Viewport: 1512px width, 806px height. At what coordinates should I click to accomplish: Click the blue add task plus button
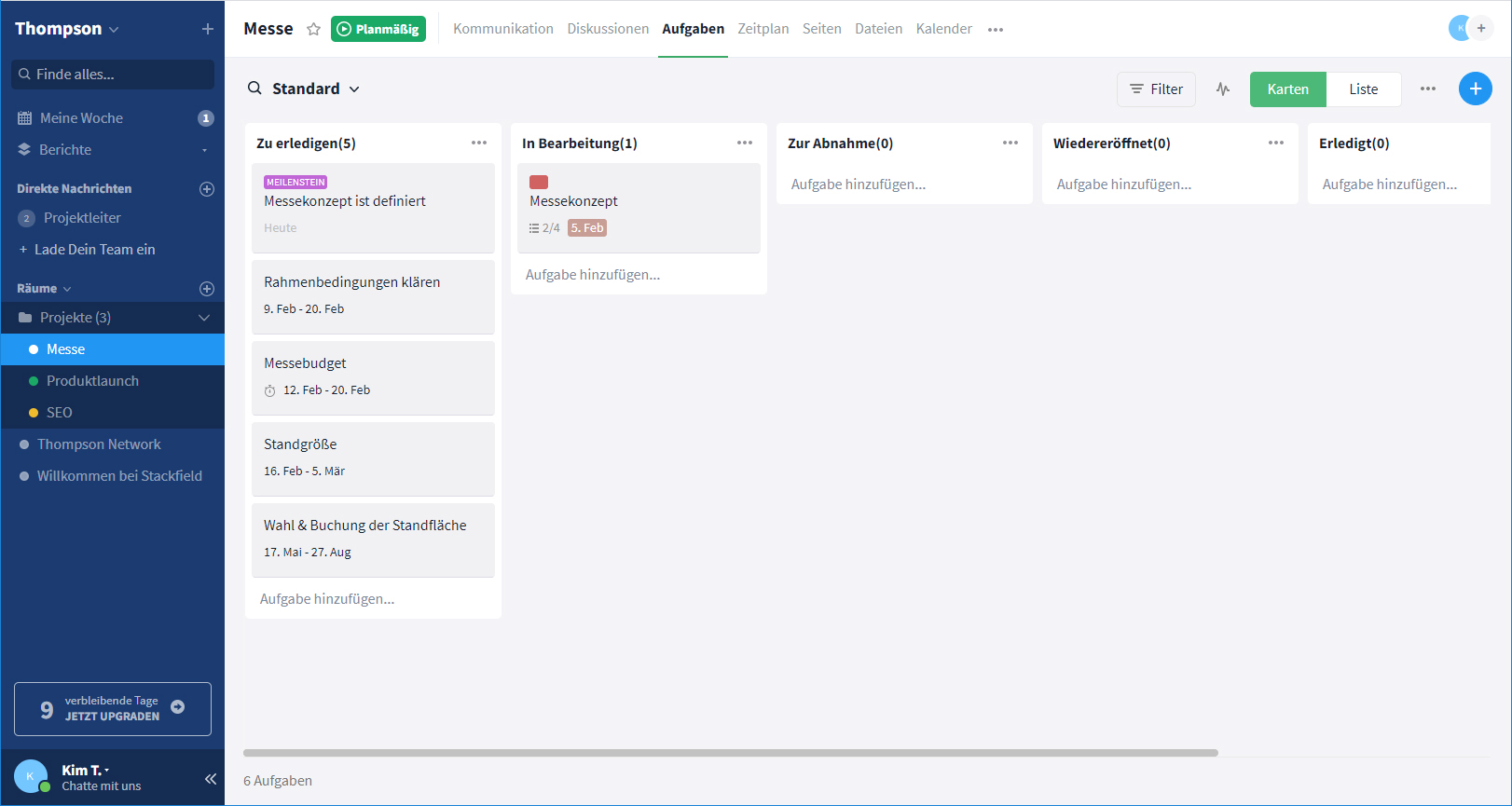tap(1475, 89)
